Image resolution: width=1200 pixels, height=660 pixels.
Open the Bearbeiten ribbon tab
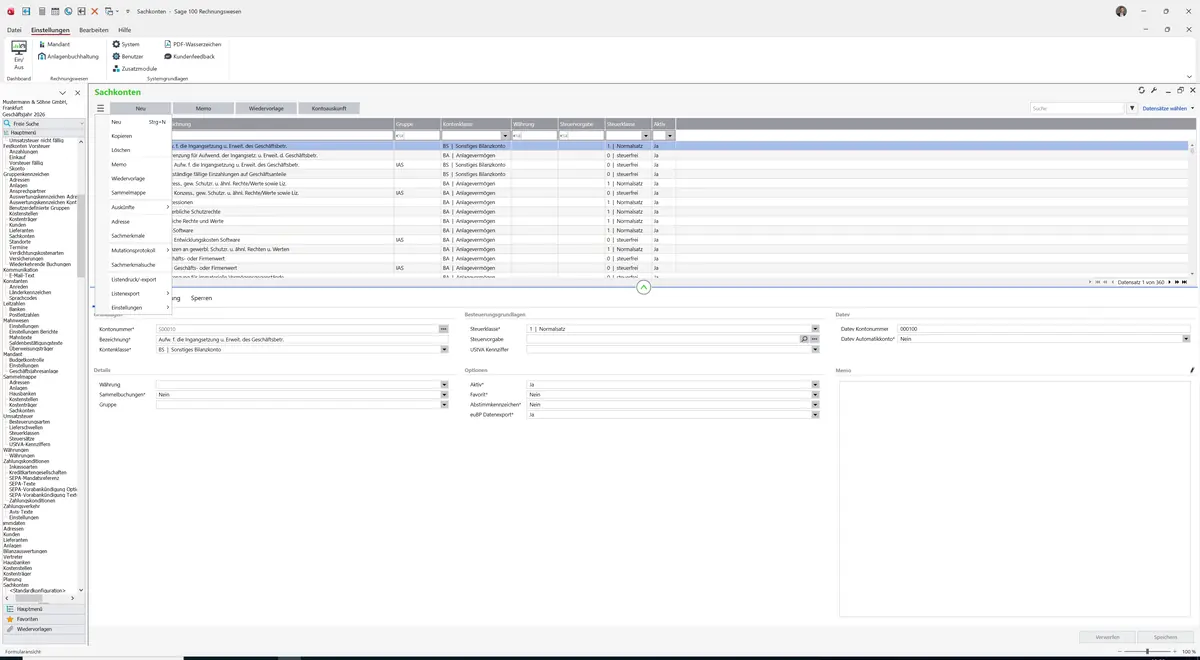(x=94, y=30)
